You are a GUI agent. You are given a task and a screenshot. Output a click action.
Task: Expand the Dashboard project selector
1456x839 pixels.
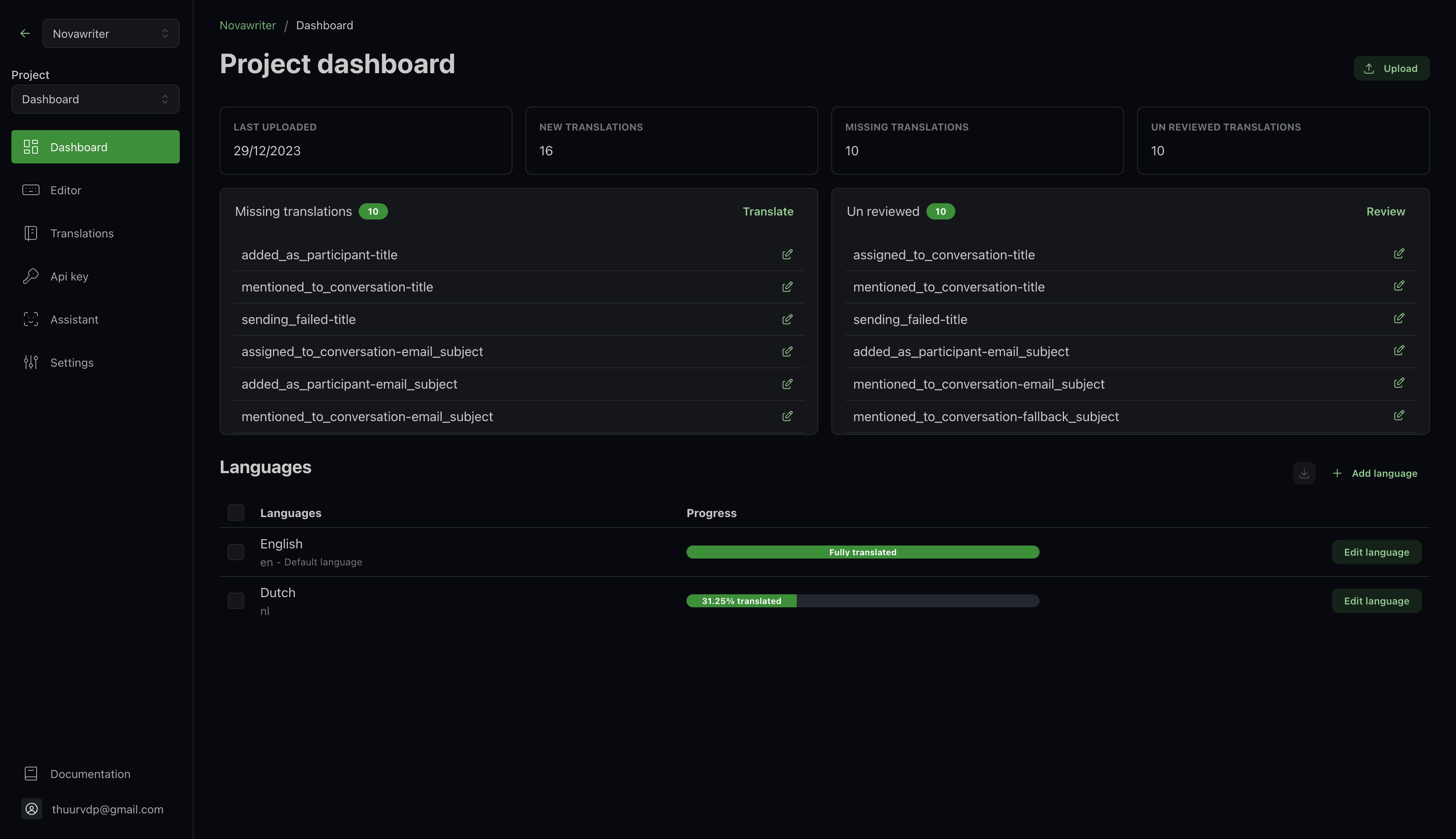tap(95, 99)
